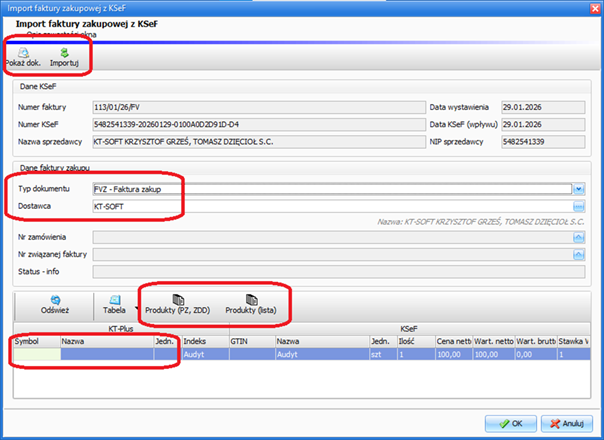The height and width of the screenshot is (440, 604).
Task: Click the KSeF band header
Action: pyautogui.click(x=410, y=329)
